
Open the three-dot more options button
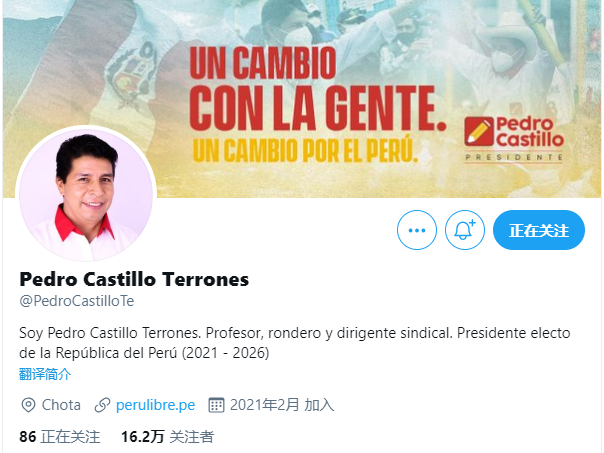pos(417,230)
